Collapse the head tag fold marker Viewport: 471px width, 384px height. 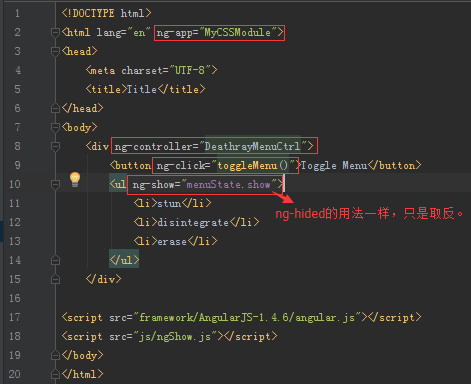click(55, 51)
